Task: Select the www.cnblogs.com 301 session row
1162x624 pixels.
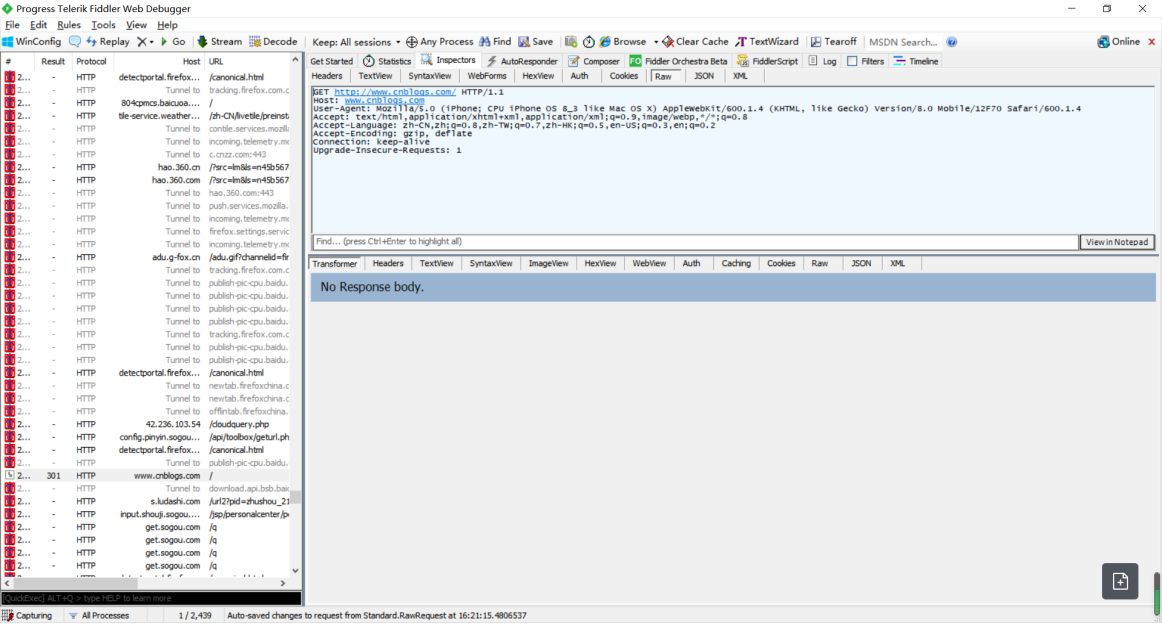Action: point(147,476)
